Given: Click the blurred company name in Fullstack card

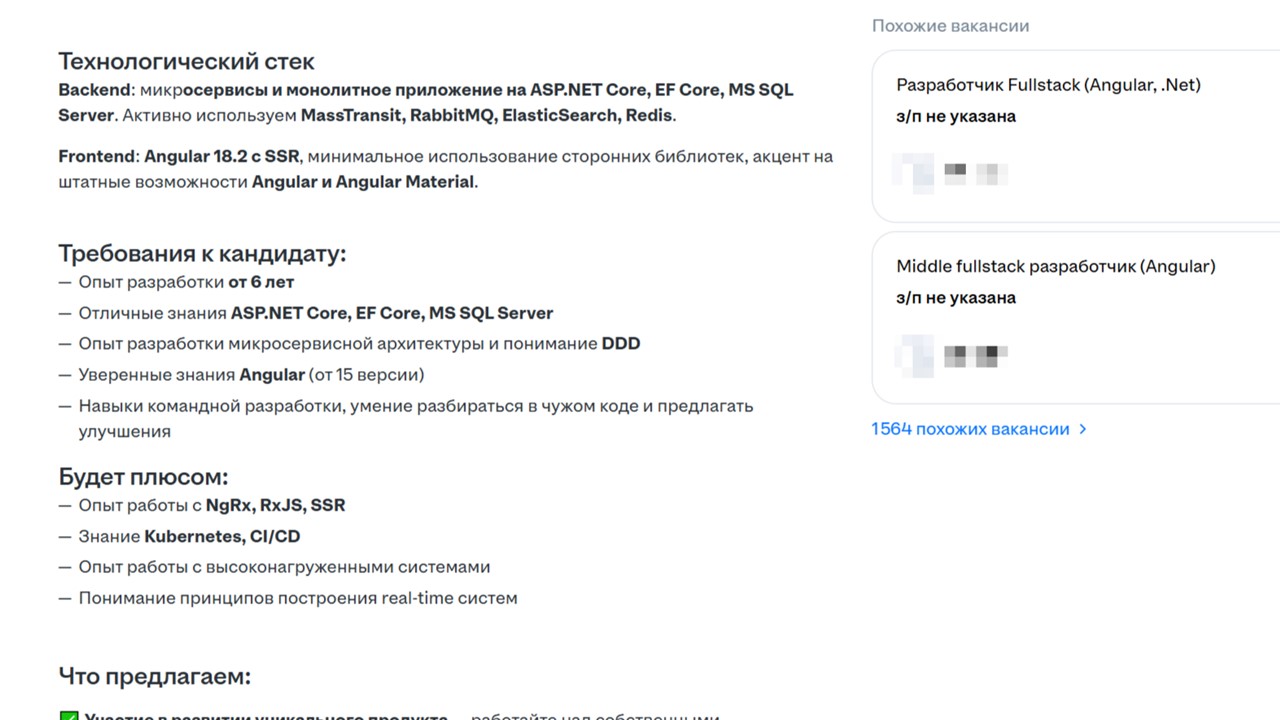Looking at the screenshot, I should pyautogui.click(x=975, y=172).
